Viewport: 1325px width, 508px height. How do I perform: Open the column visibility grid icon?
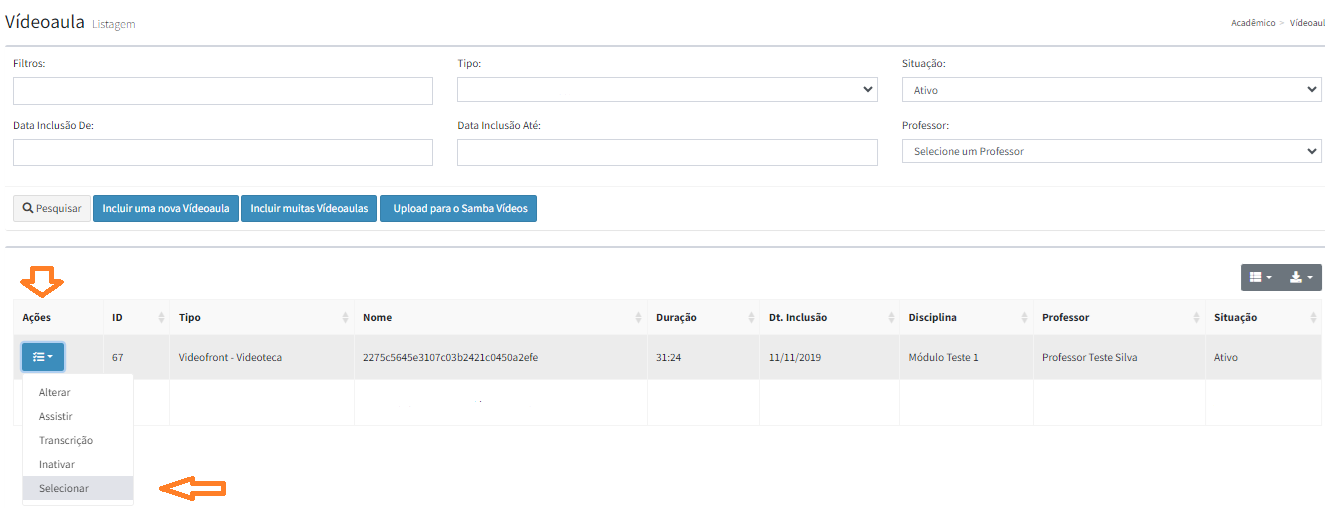[1260, 277]
